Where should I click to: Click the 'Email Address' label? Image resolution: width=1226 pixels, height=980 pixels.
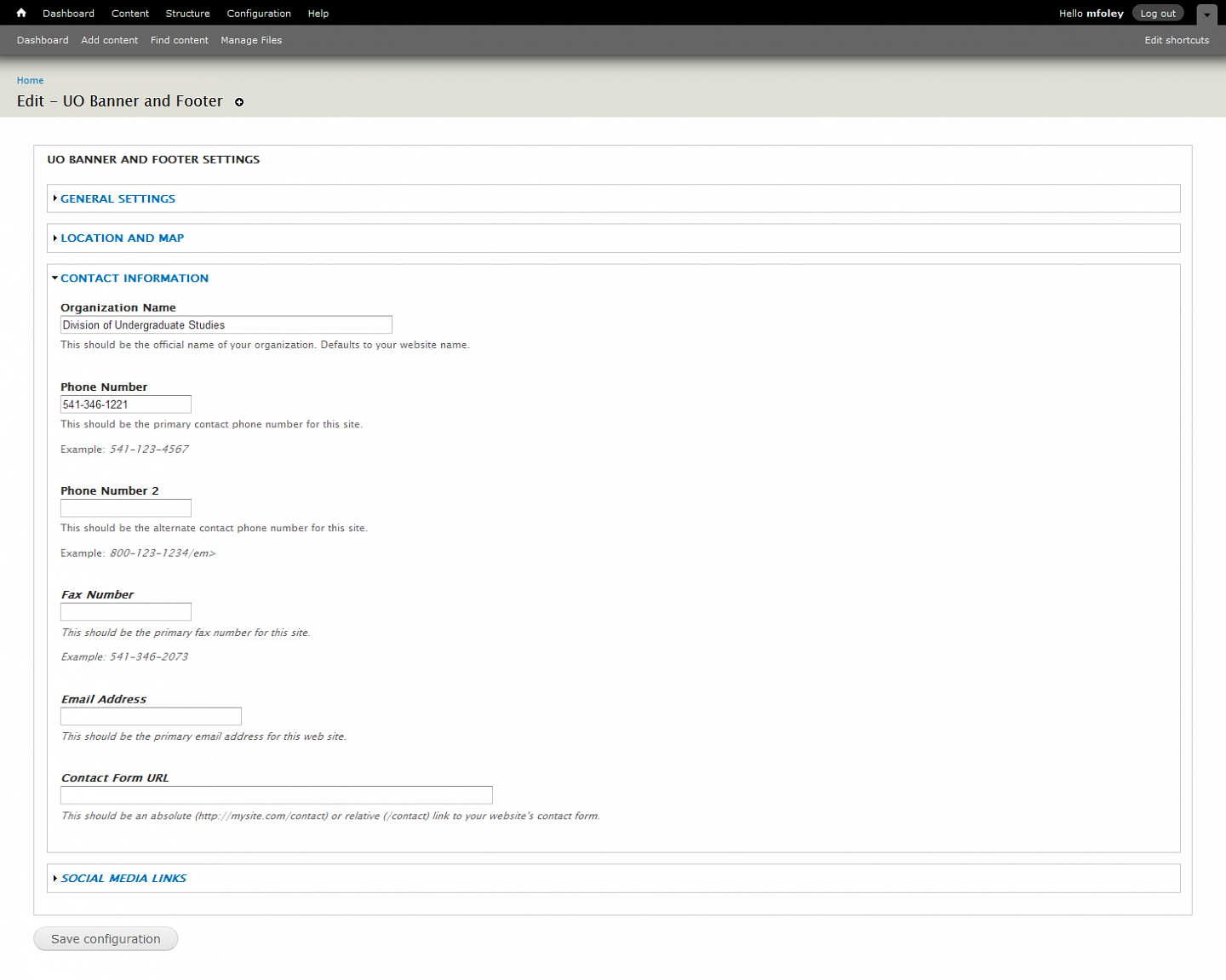point(104,699)
